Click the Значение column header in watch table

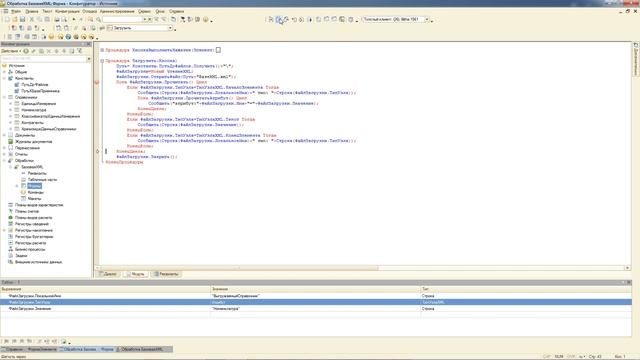click(x=316, y=289)
